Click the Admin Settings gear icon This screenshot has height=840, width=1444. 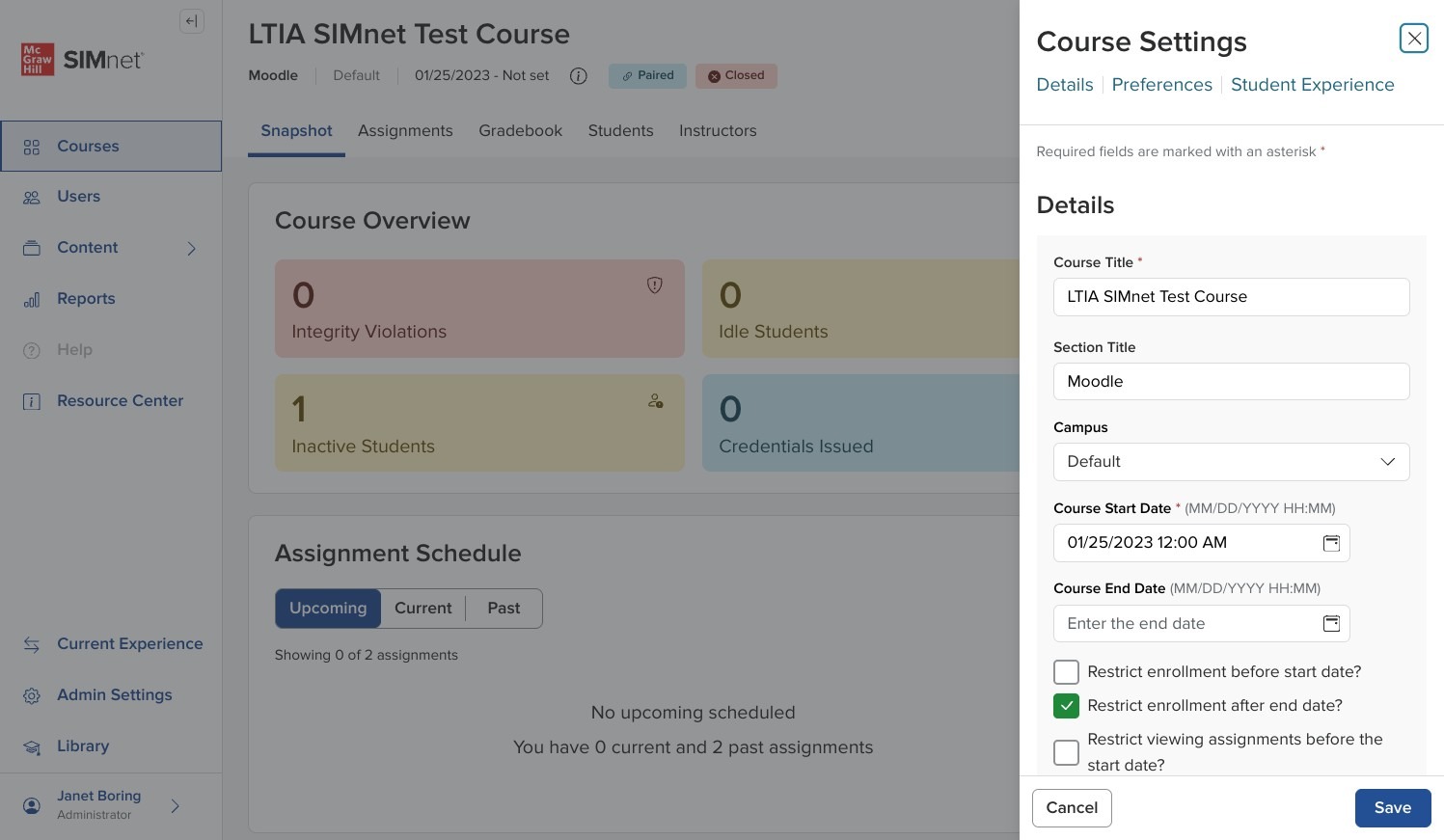coord(32,695)
